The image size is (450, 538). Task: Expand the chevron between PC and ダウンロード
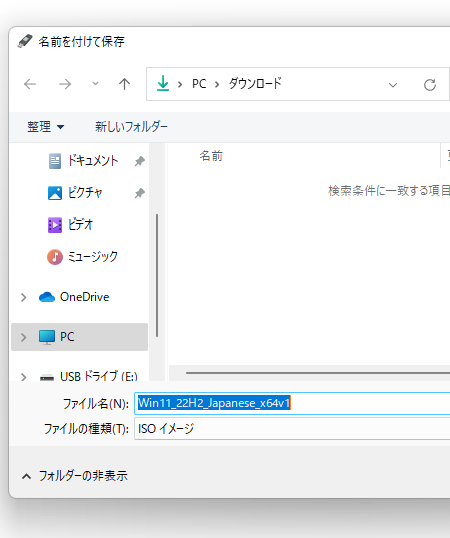[x=217, y=84]
